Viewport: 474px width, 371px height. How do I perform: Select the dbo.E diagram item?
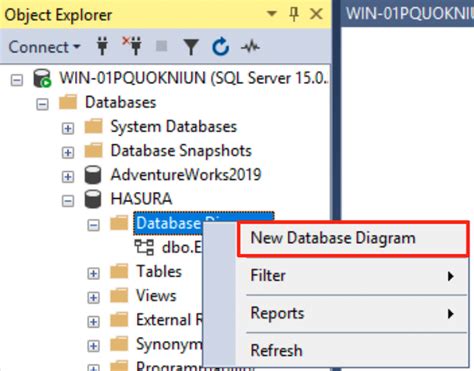coord(182,247)
